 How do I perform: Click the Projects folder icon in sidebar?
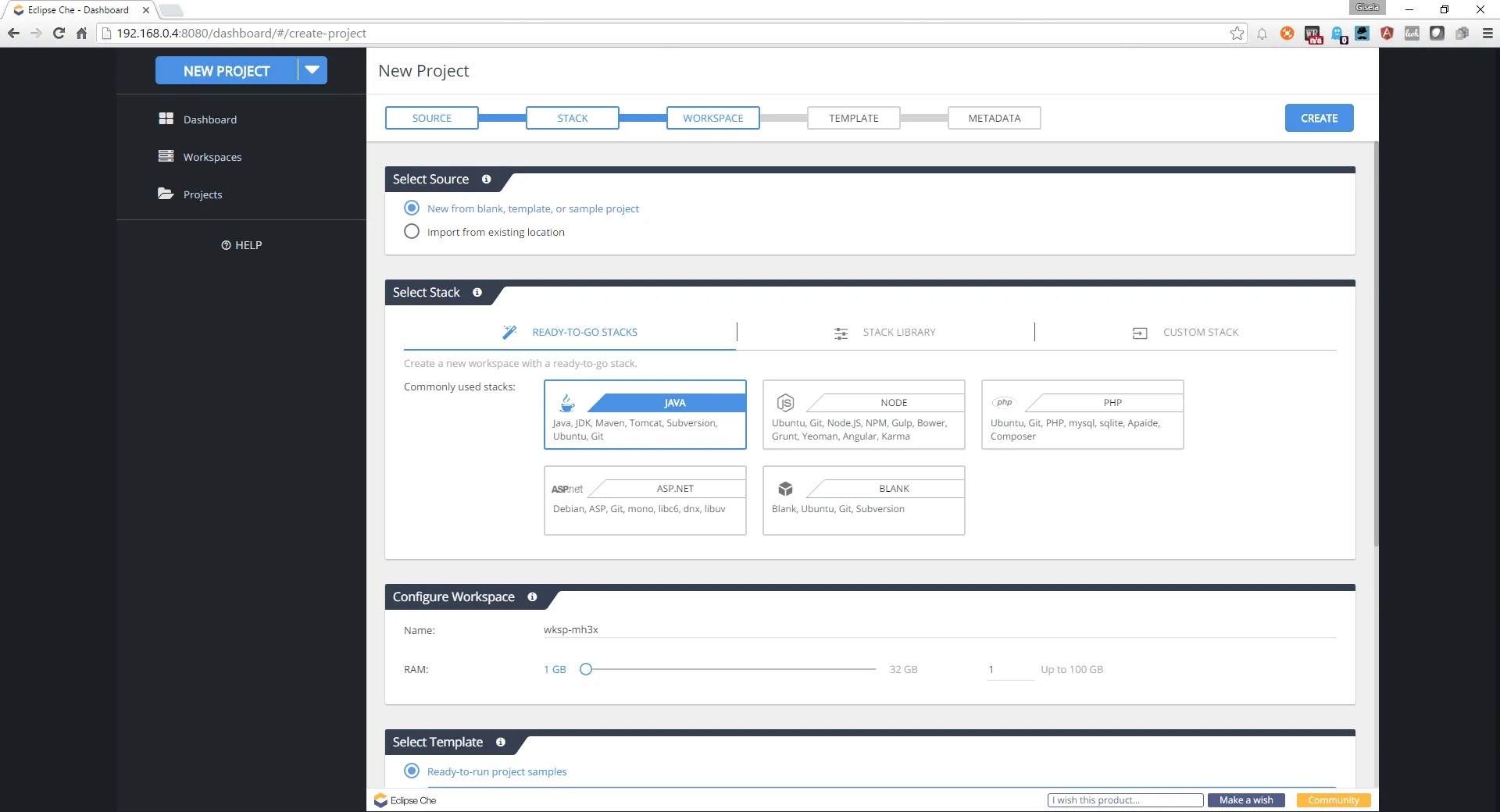coord(166,194)
